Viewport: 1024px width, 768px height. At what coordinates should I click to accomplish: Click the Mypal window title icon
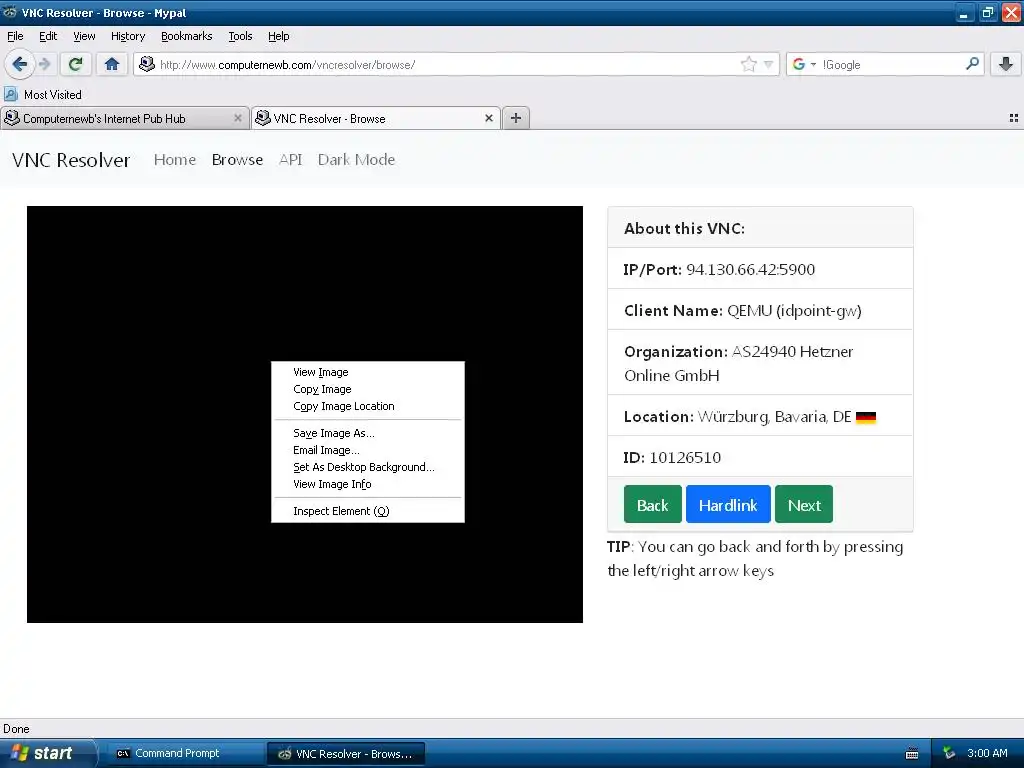10,12
